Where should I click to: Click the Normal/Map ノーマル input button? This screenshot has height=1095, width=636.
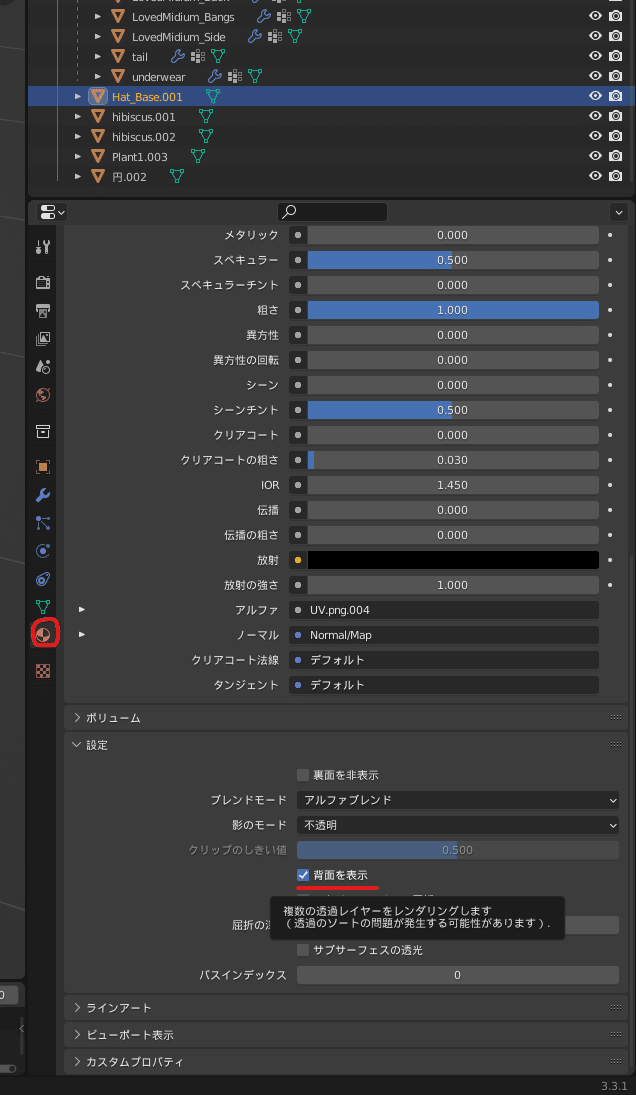[444, 635]
